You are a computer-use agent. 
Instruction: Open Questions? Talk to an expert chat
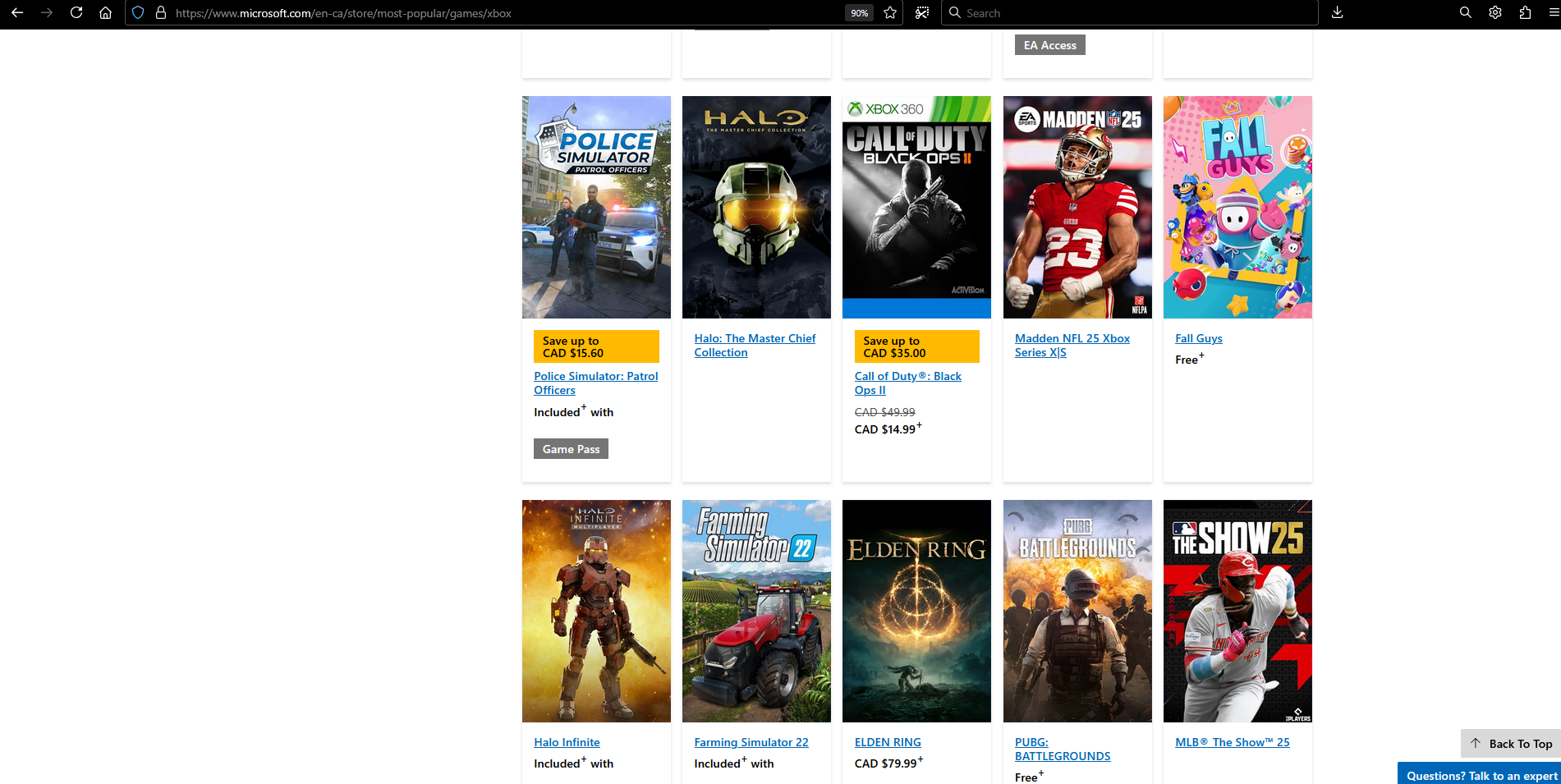1480,775
